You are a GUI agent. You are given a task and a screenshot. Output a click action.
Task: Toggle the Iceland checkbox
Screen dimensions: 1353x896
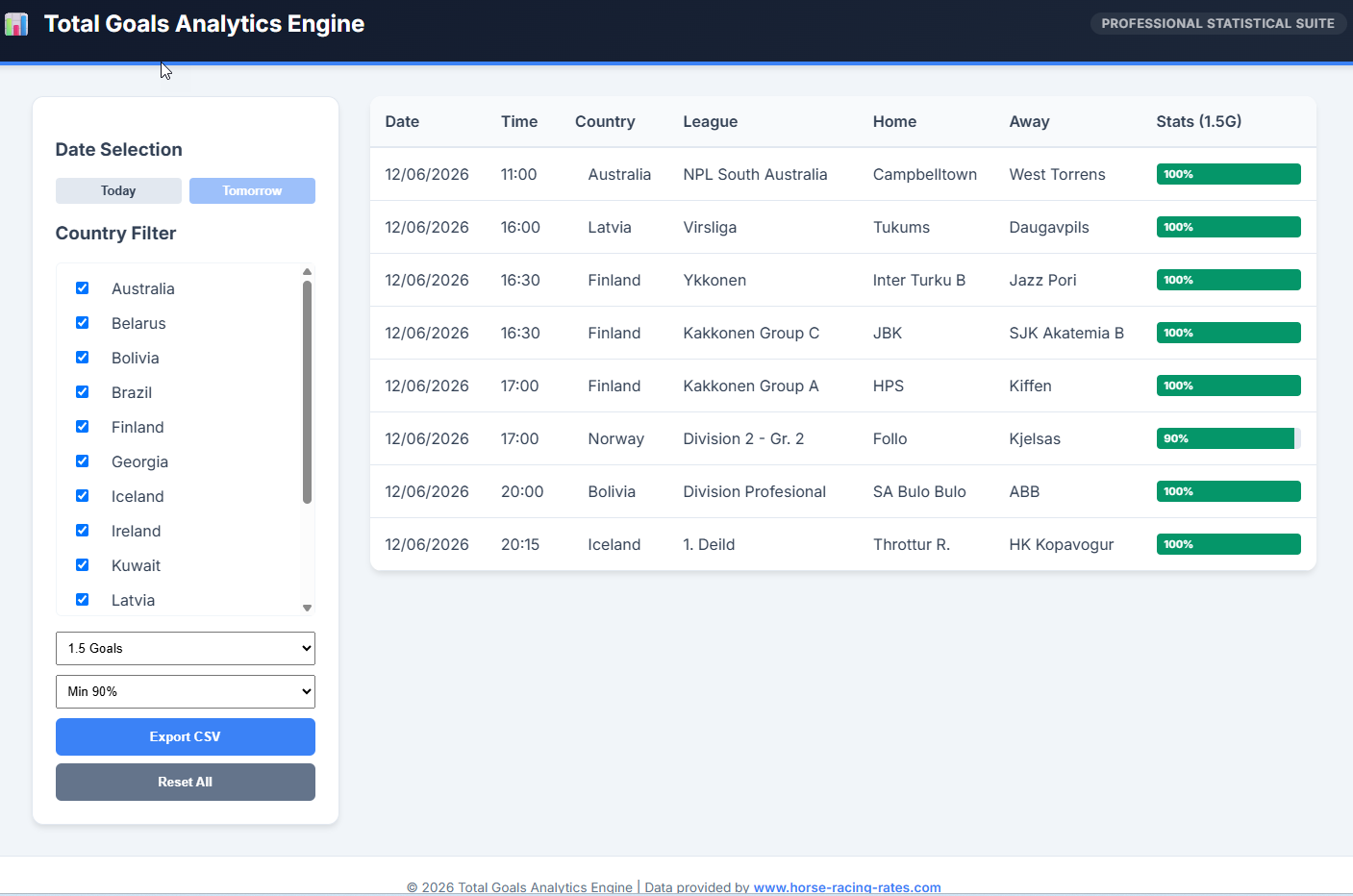(x=83, y=496)
